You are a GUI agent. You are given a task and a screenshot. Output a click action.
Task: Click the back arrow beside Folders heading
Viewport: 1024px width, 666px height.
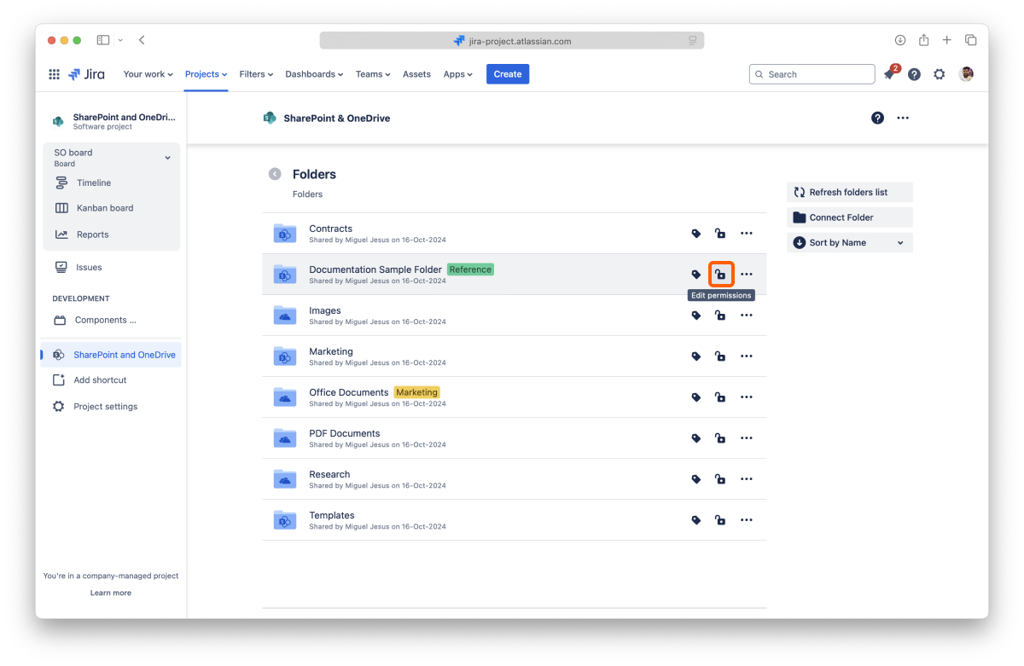(x=275, y=174)
